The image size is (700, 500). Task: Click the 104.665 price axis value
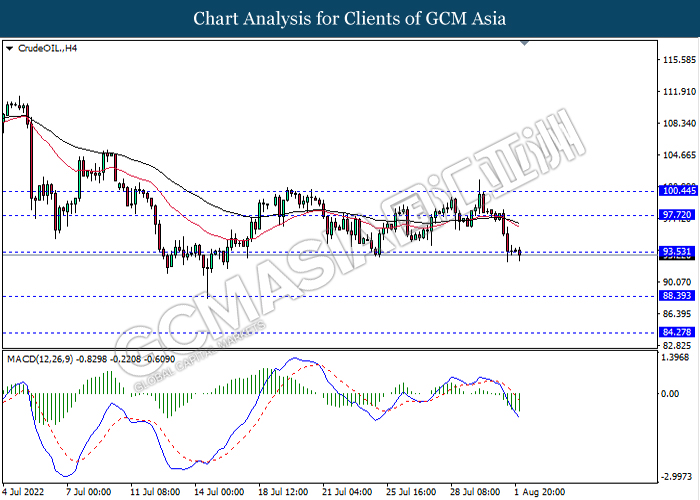pos(679,155)
